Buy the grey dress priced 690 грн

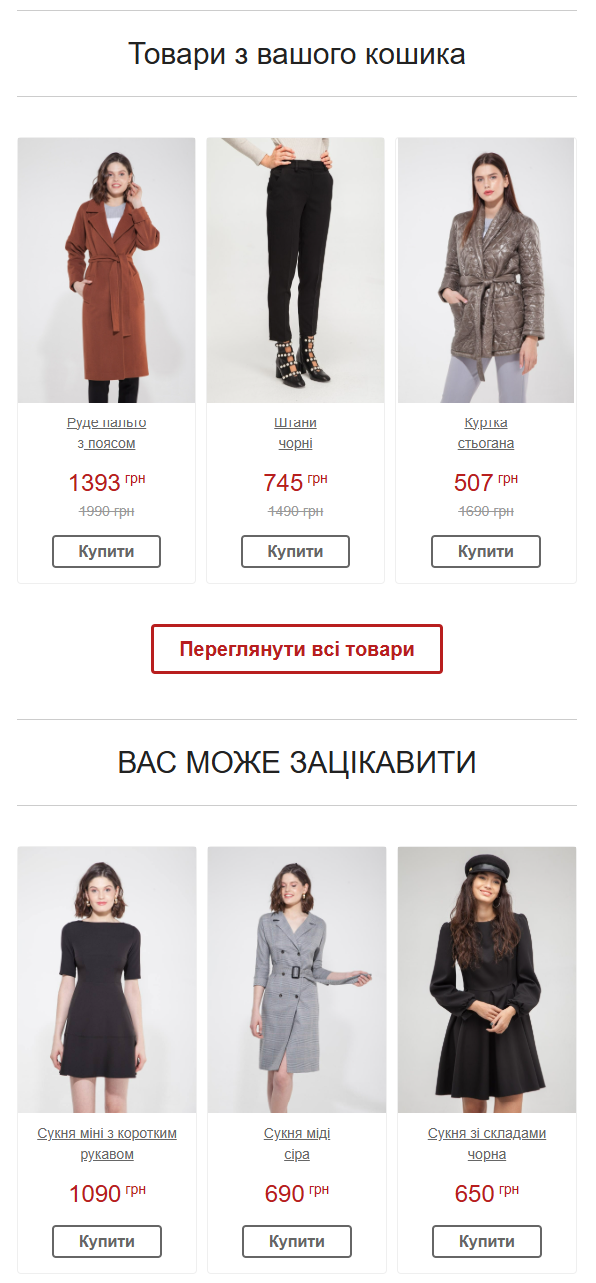297,1241
